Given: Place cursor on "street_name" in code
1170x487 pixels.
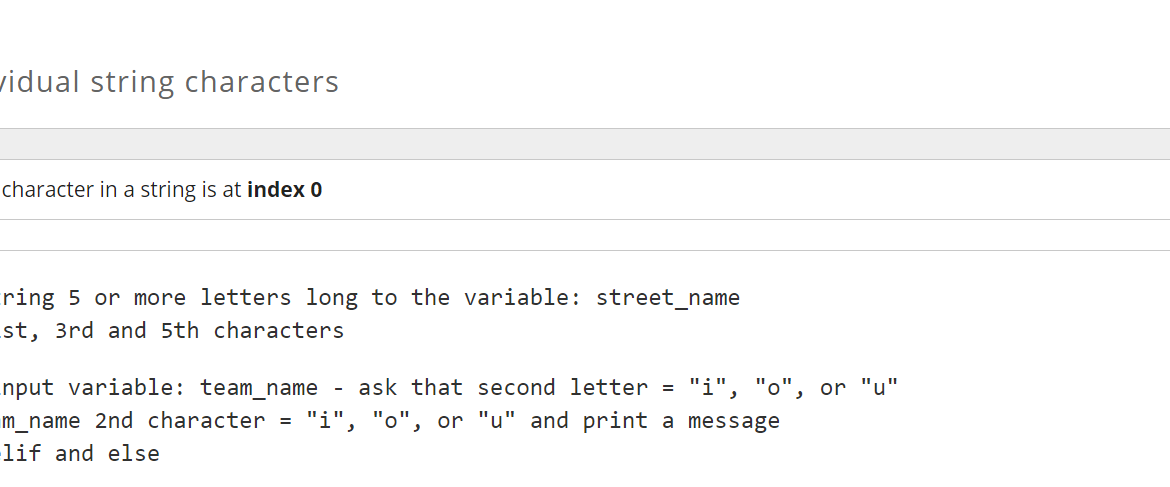Looking at the screenshot, I should coord(668,298).
